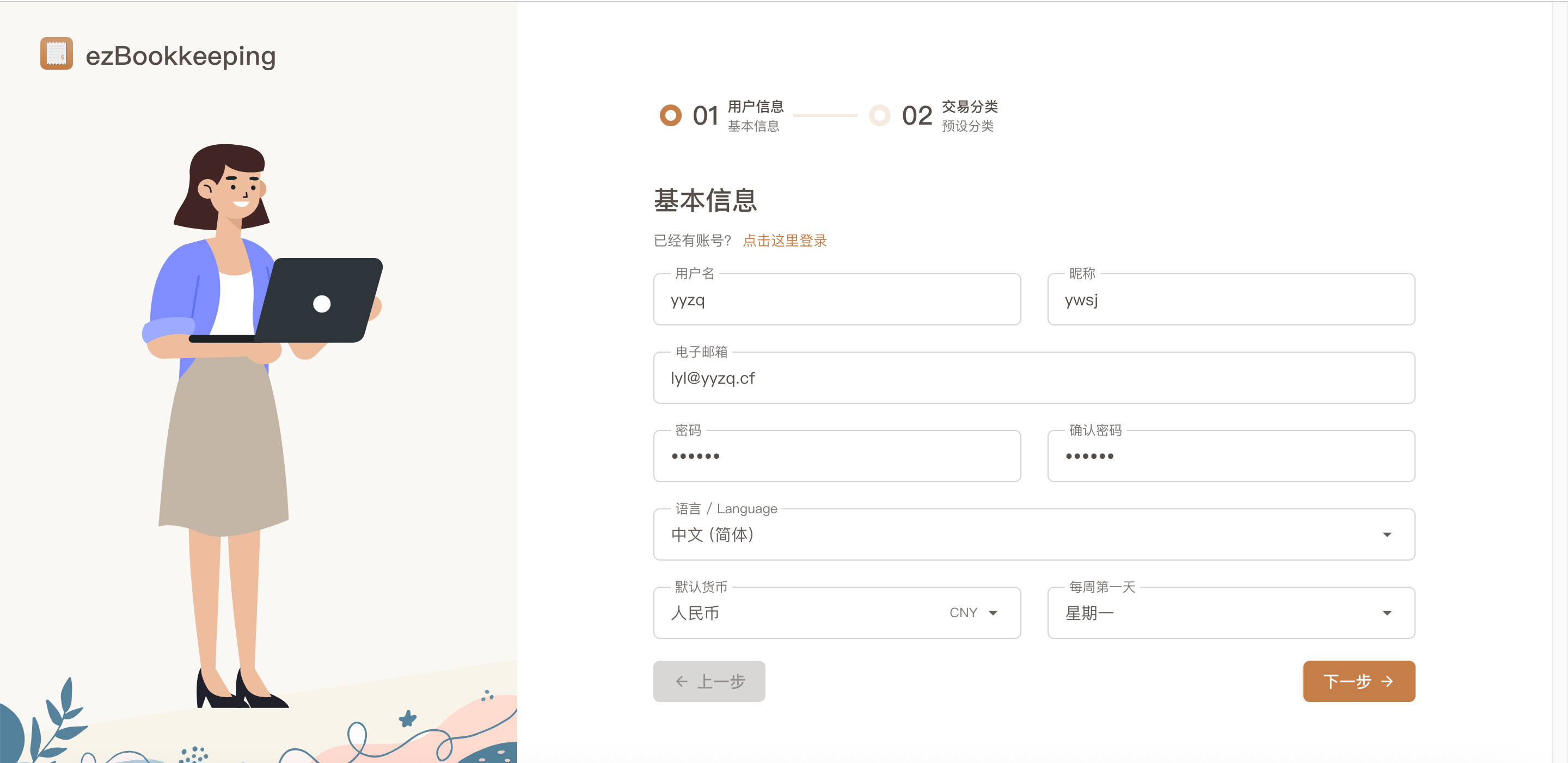Click the ezBookkeeping title text
Image resolution: width=1568 pixels, height=763 pixels.
[180, 56]
